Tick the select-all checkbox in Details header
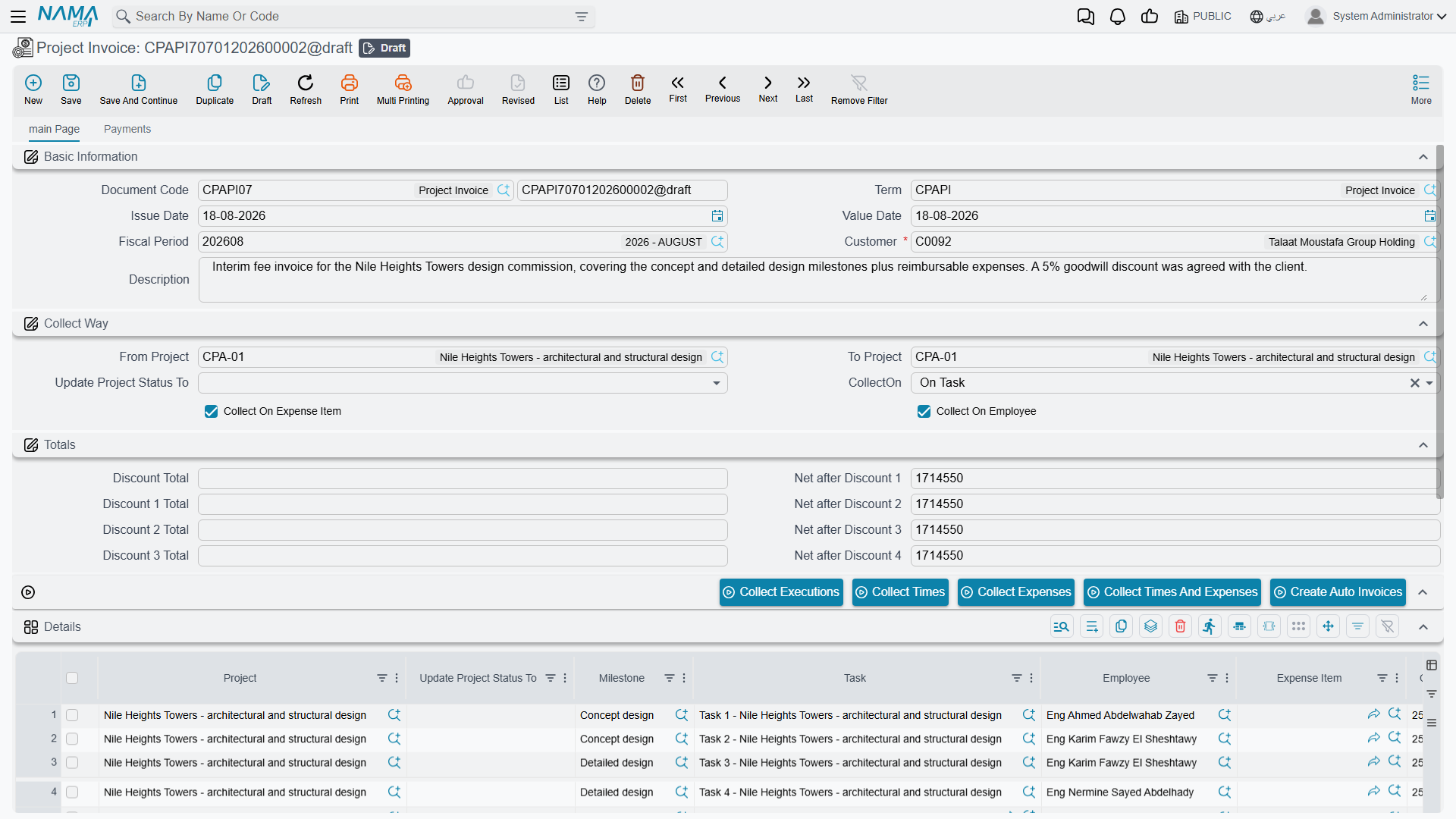Image resolution: width=1456 pixels, height=819 pixels. click(72, 678)
